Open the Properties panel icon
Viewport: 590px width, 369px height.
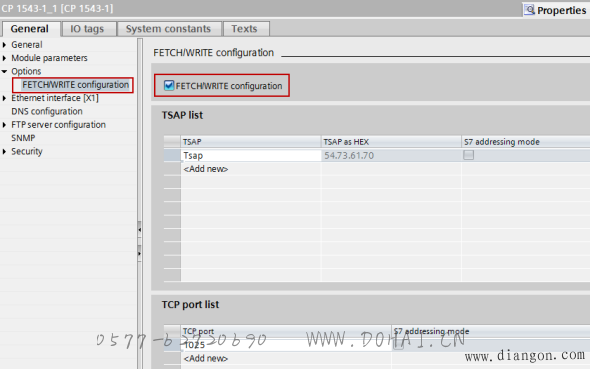[529, 10]
